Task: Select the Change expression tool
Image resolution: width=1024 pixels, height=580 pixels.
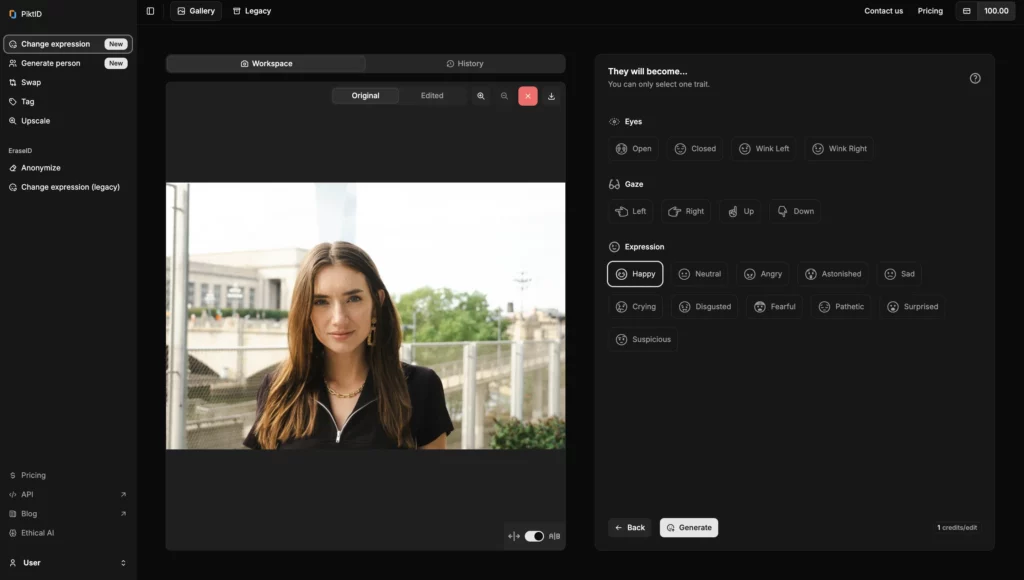Action: [x=55, y=43]
